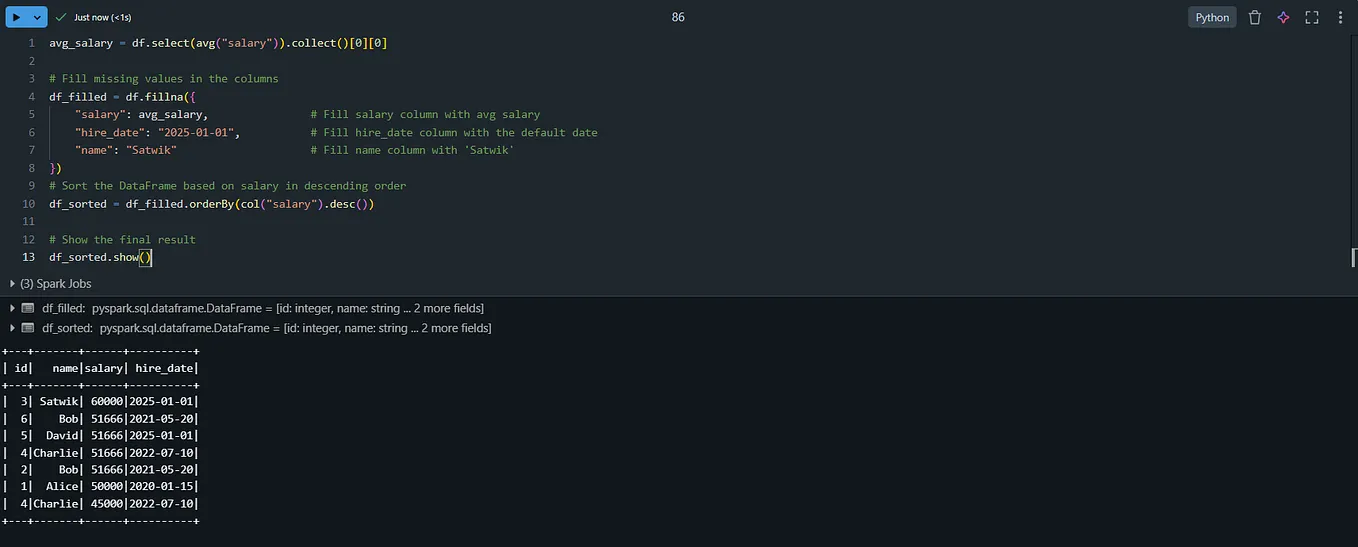The height and width of the screenshot is (547, 1358).
Task: Open the cell's three-dot more menu
Action: 1340,17
